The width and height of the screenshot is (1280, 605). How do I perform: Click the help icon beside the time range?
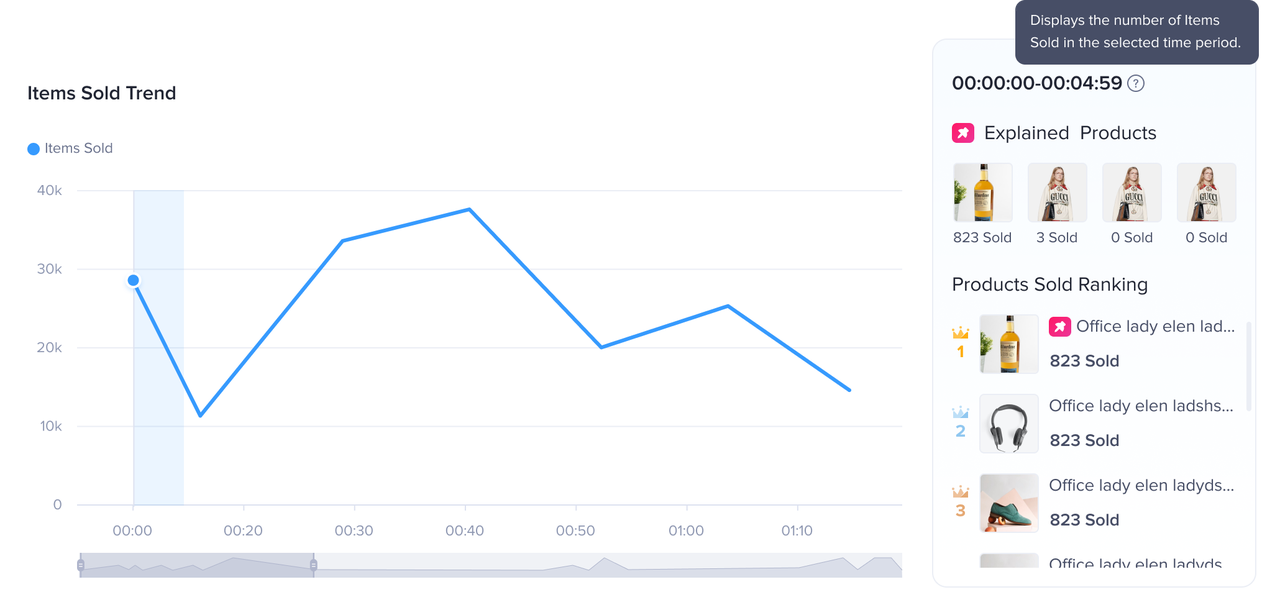pos(1136,84)
